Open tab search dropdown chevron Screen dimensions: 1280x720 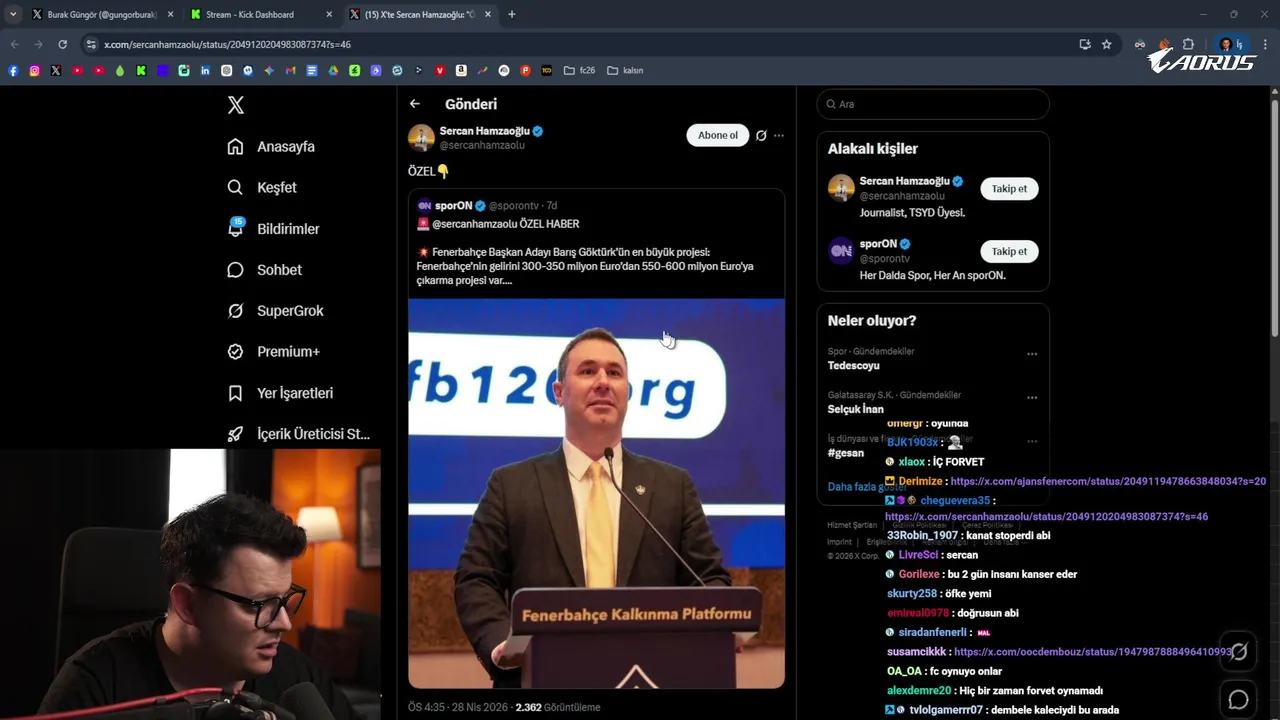13,15
